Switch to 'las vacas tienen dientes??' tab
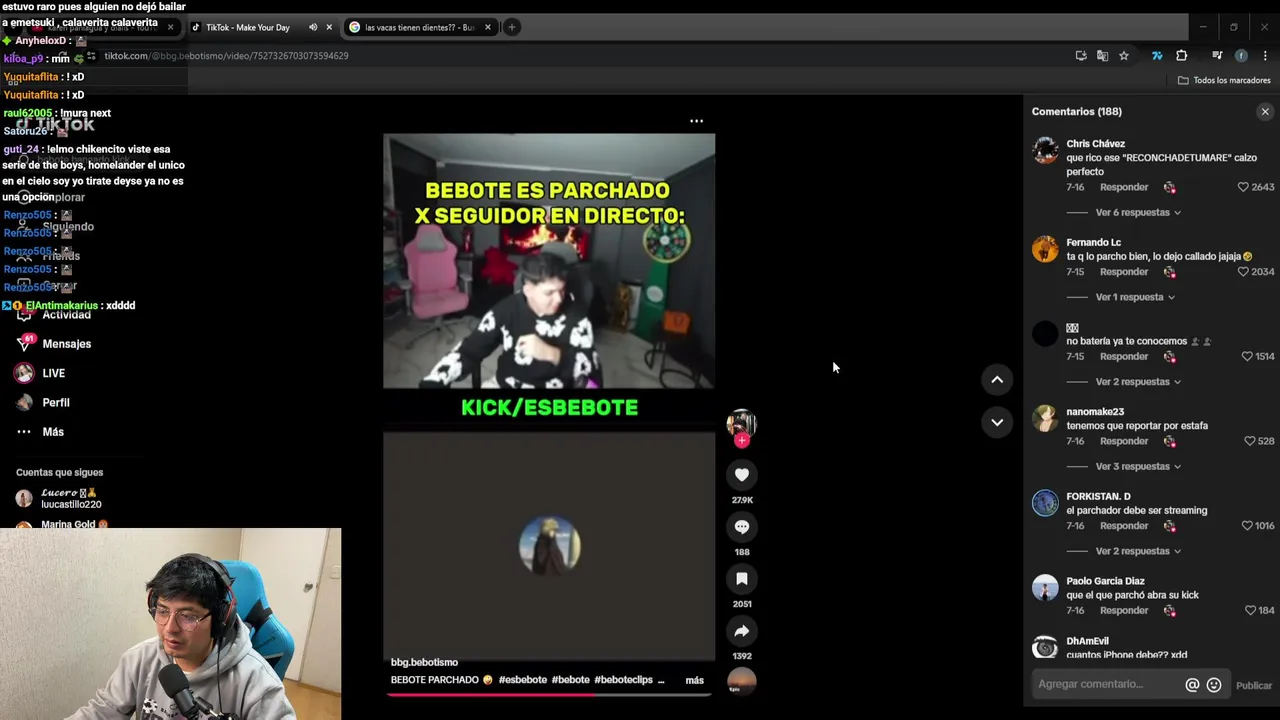 tap(419, 27)
